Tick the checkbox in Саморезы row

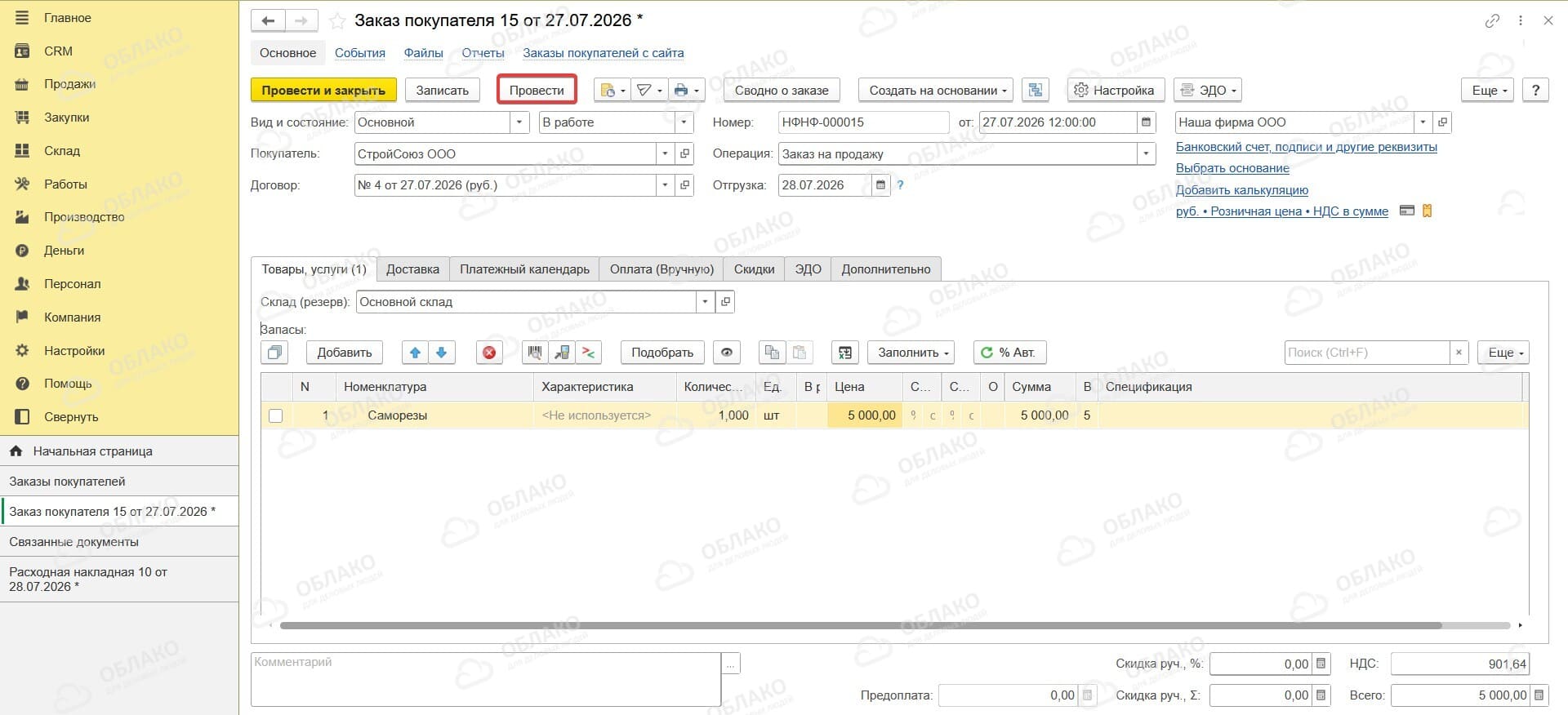pyautogui.click(x=276, y=415)
